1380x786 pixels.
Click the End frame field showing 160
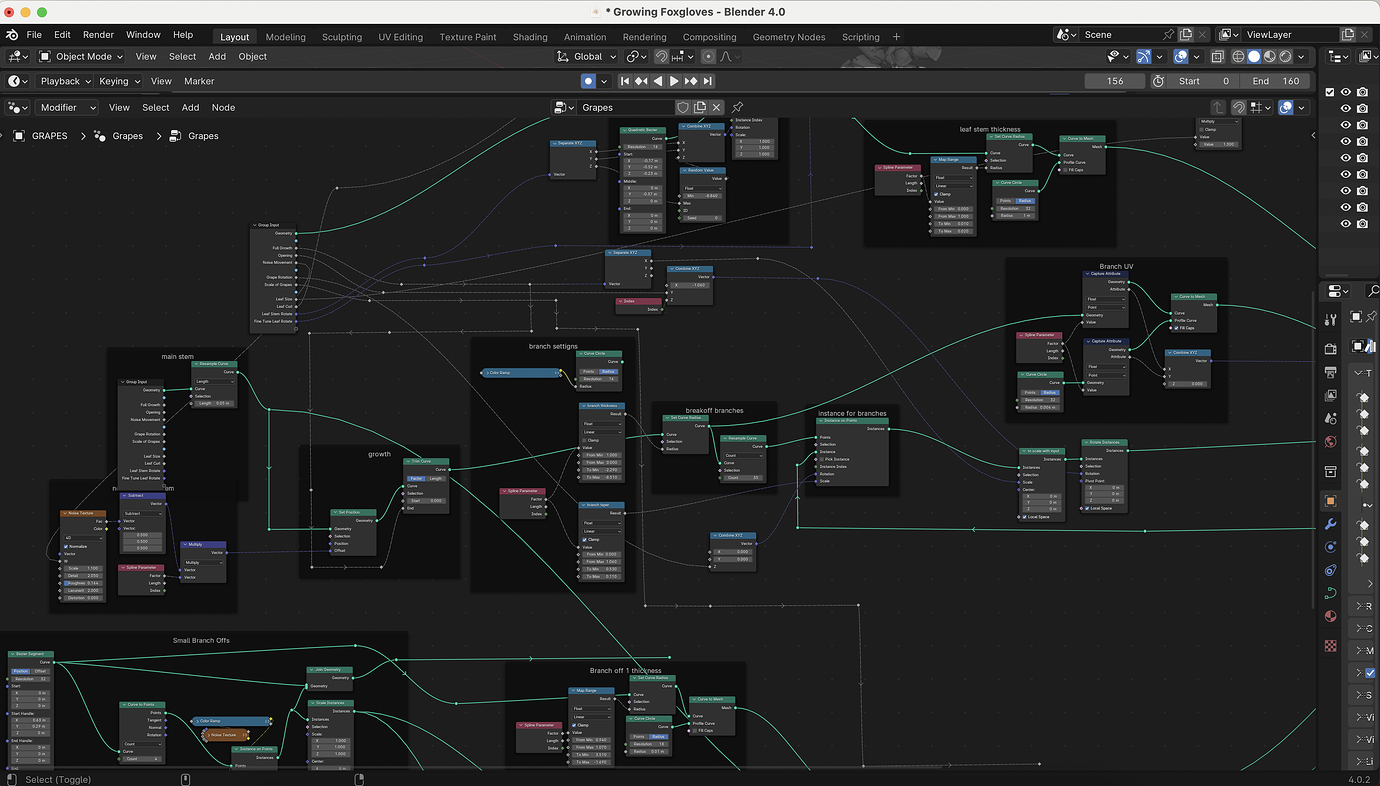click(1275, 81)
